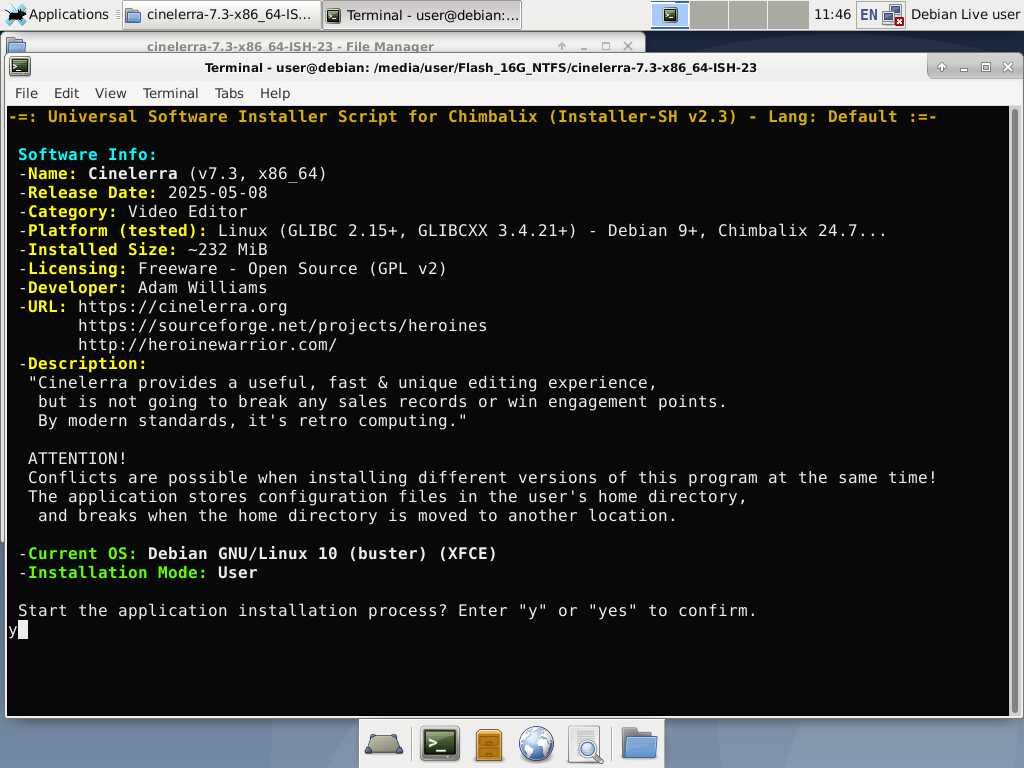The width and height of the screenshot is (1024, 768).
Task: Open the network connection tray icon
Action: pyautogui.click(x=893, y=14)
